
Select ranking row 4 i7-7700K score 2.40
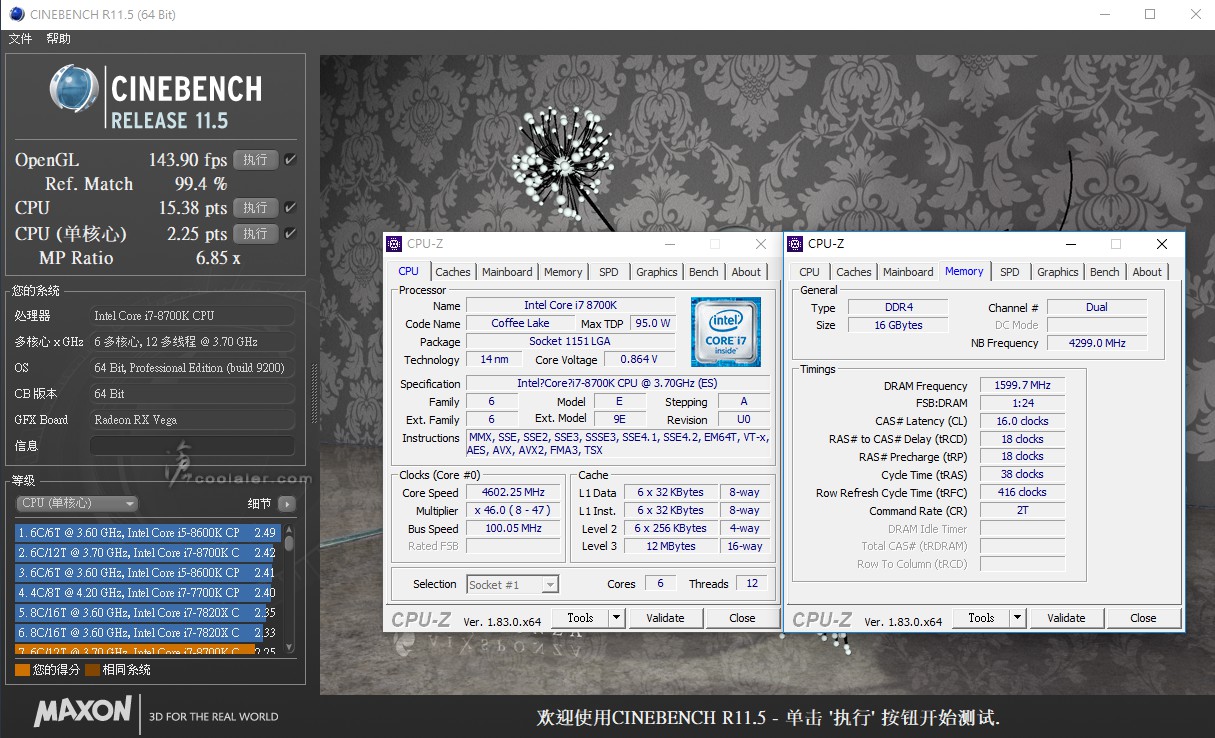coord(148,593)
